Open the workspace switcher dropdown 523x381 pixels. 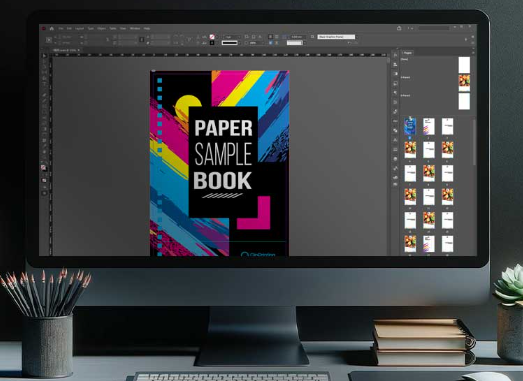point(410,28)
